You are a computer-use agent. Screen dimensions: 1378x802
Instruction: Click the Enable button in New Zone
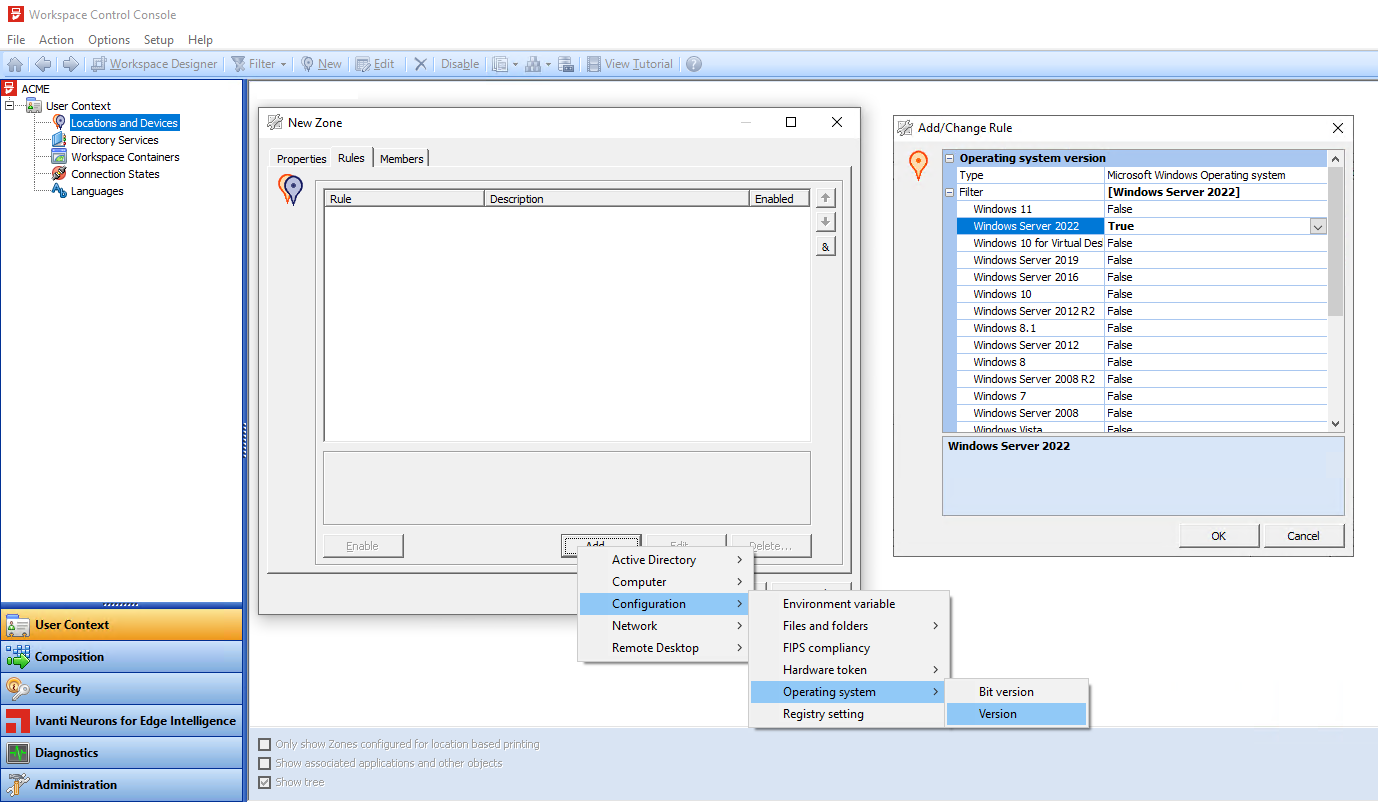363,546
